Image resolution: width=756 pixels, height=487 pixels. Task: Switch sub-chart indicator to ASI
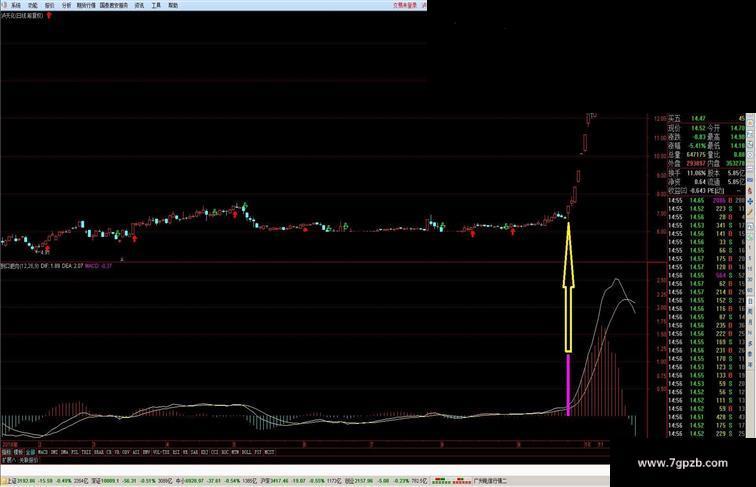pyautogui.click(x=136, y=452)
